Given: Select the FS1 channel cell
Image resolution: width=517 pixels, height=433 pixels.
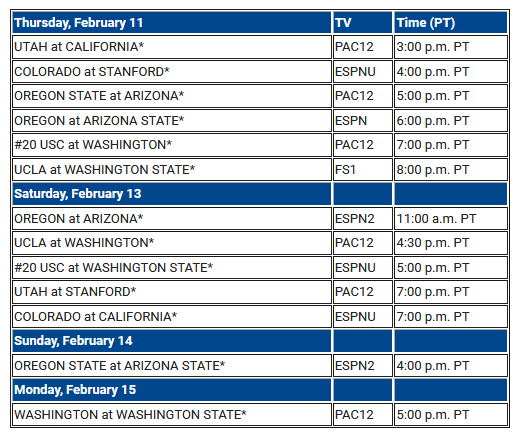Looking at the screenshot, I should point(363,170).
